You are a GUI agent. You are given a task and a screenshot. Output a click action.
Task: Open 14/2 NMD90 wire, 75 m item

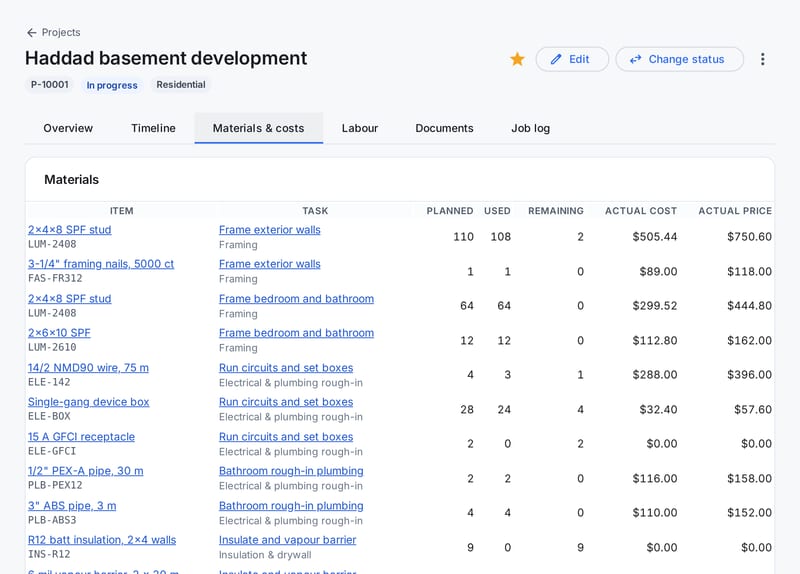88,368
